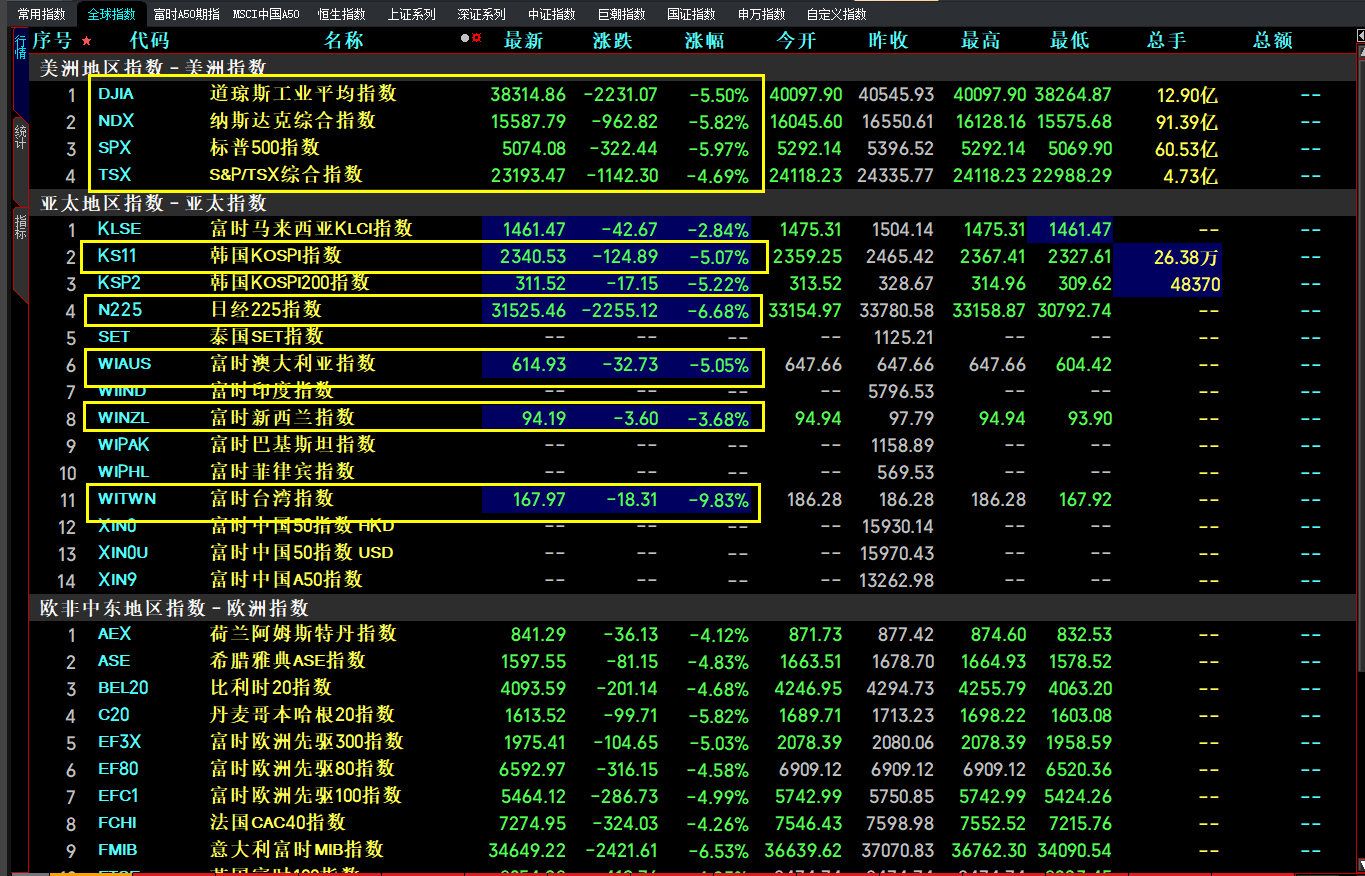Viewport: 1365px width, 876px height.
Task: Click the 今开 column header
Action: click(797, 41)
